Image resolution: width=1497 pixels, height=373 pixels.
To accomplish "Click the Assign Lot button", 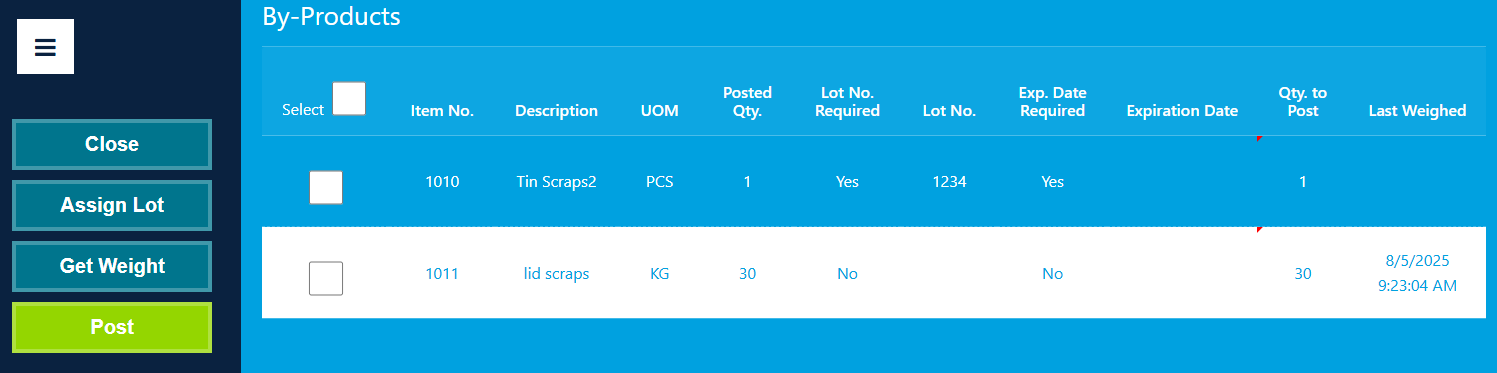I will (112, 206).
